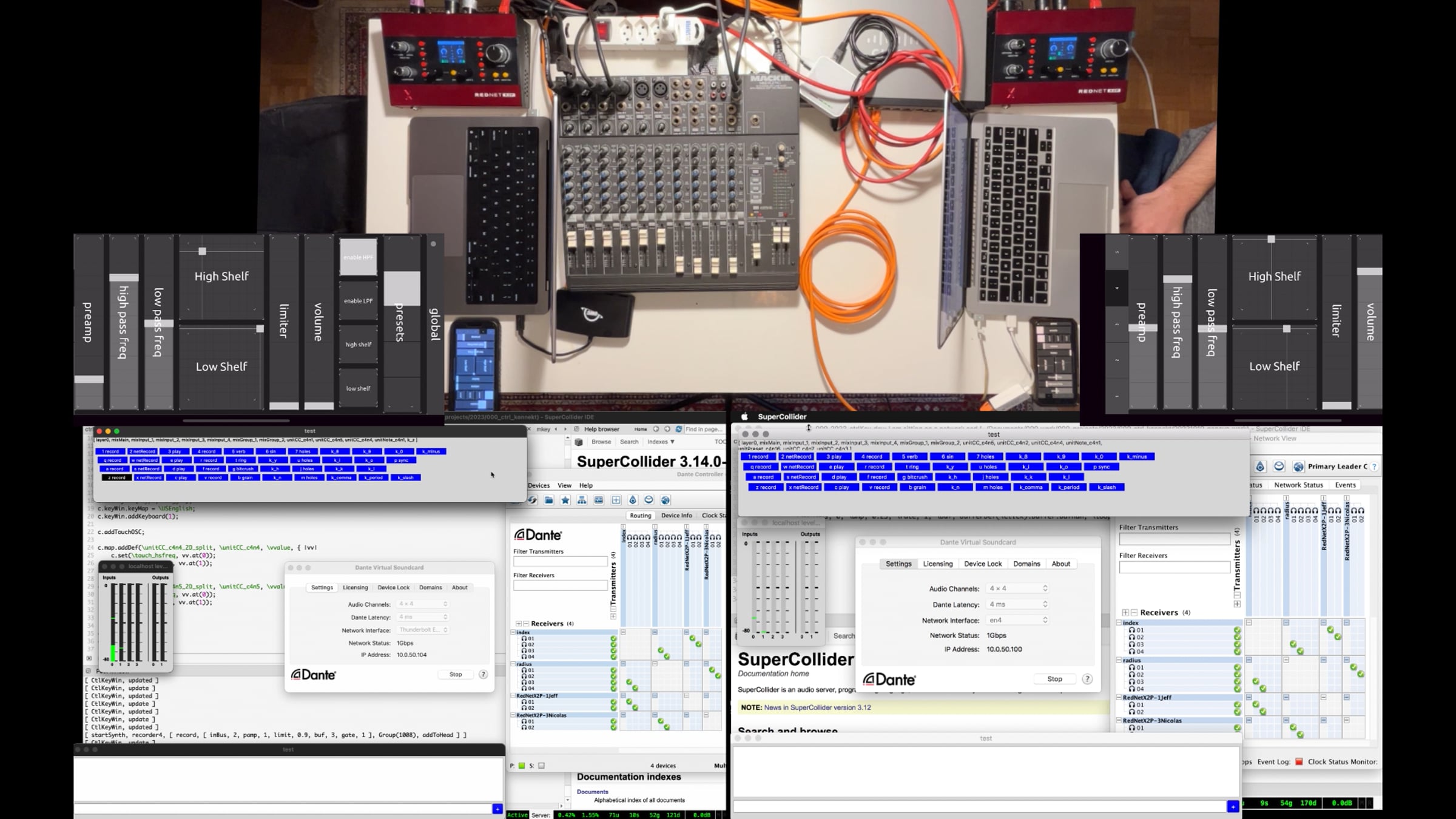
Task: Open the load preset folder icon
Action: point(549,500)
